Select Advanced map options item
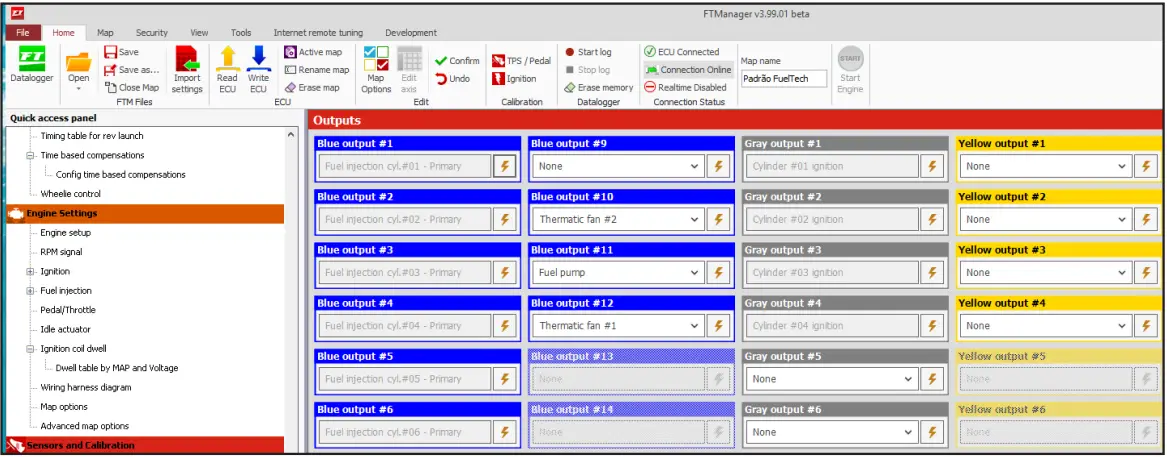 pyautogui.click(x=84, y=426)
